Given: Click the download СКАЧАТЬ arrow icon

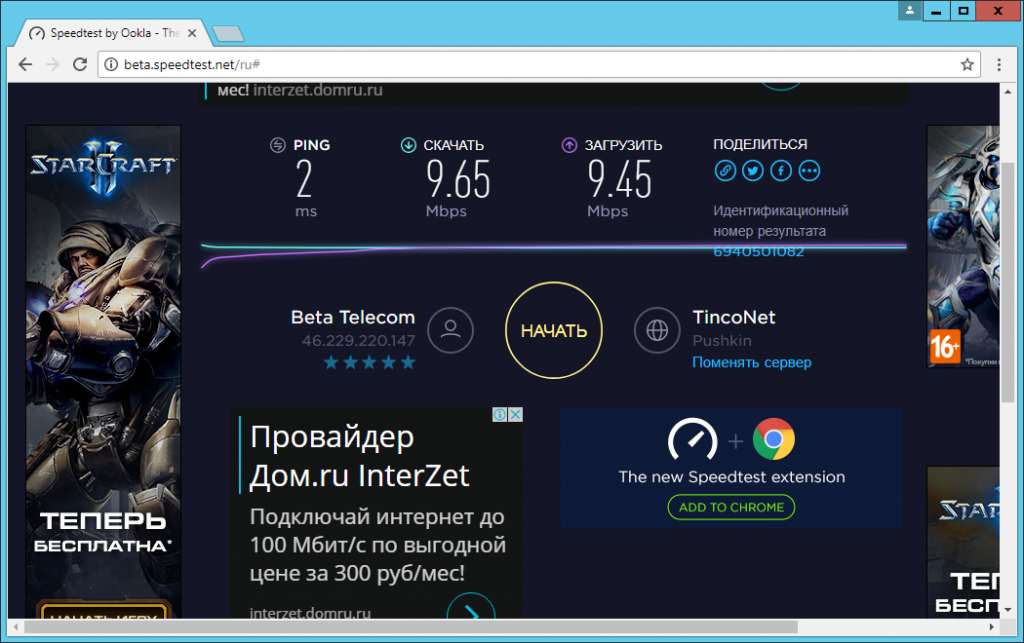Looking at the screenshot, I should (x=408, y=145).
